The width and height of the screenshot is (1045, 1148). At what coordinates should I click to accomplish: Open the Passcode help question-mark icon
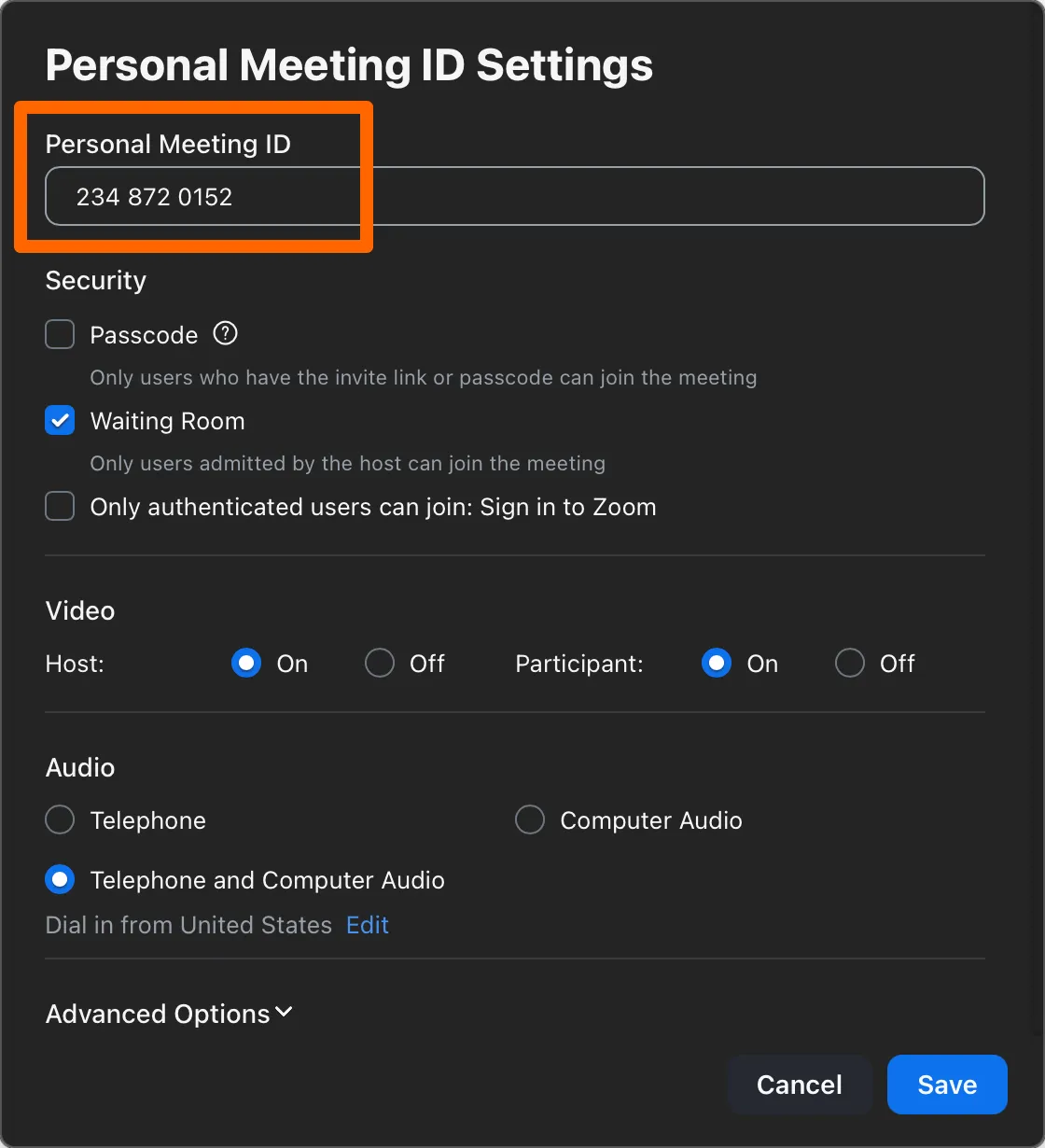coord(225,333)
